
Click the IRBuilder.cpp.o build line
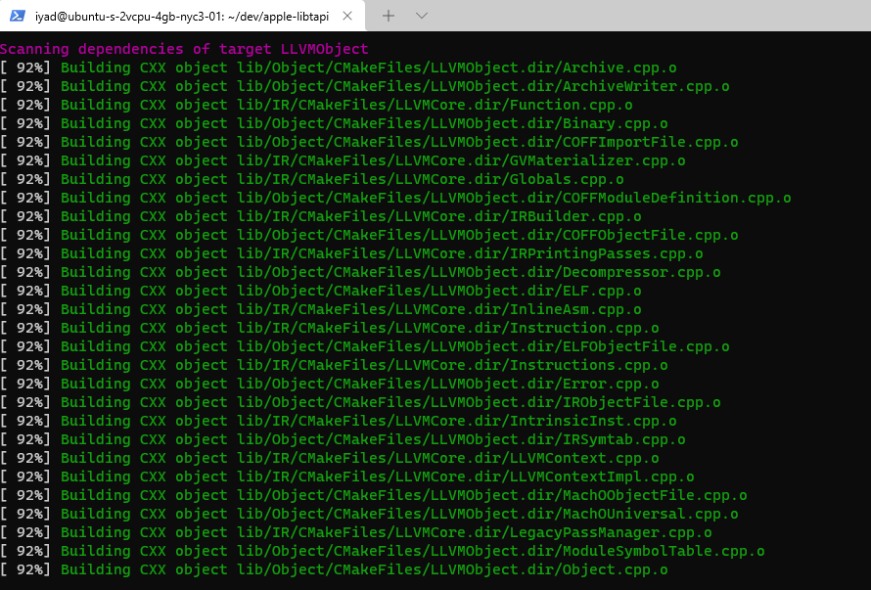pyautogui.click(x=321, y=217)
